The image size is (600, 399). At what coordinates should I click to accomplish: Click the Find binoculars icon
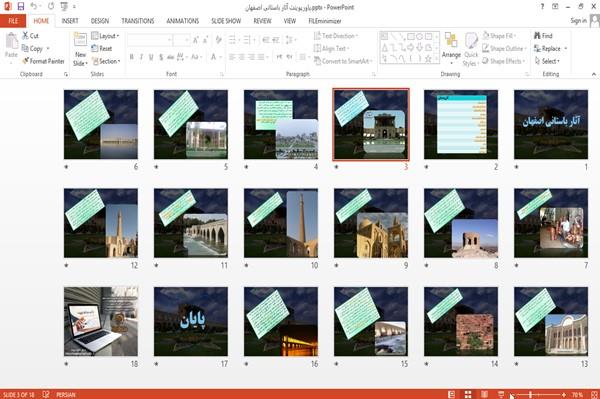[537, 36]
